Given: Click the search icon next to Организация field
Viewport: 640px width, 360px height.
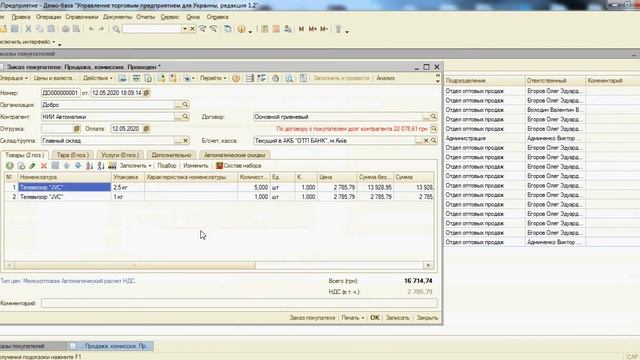Looking at the screenshot, I should pos(185,105).
